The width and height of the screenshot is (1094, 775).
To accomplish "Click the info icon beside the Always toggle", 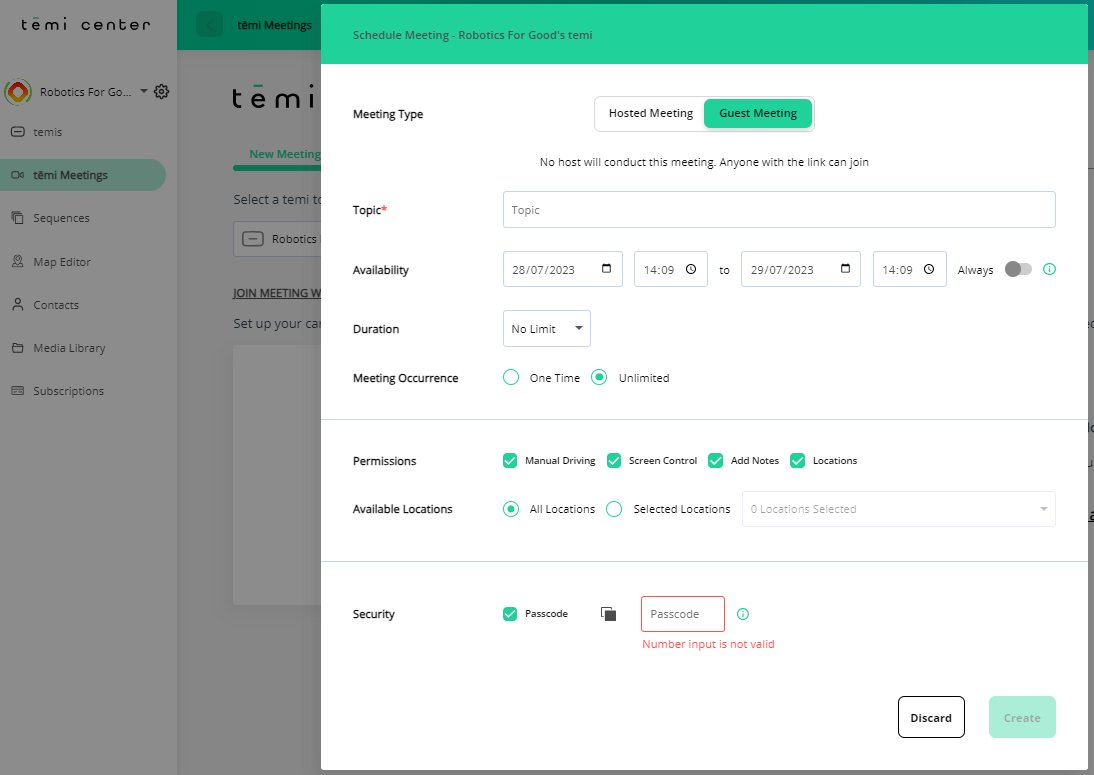I will (1048, 268).
